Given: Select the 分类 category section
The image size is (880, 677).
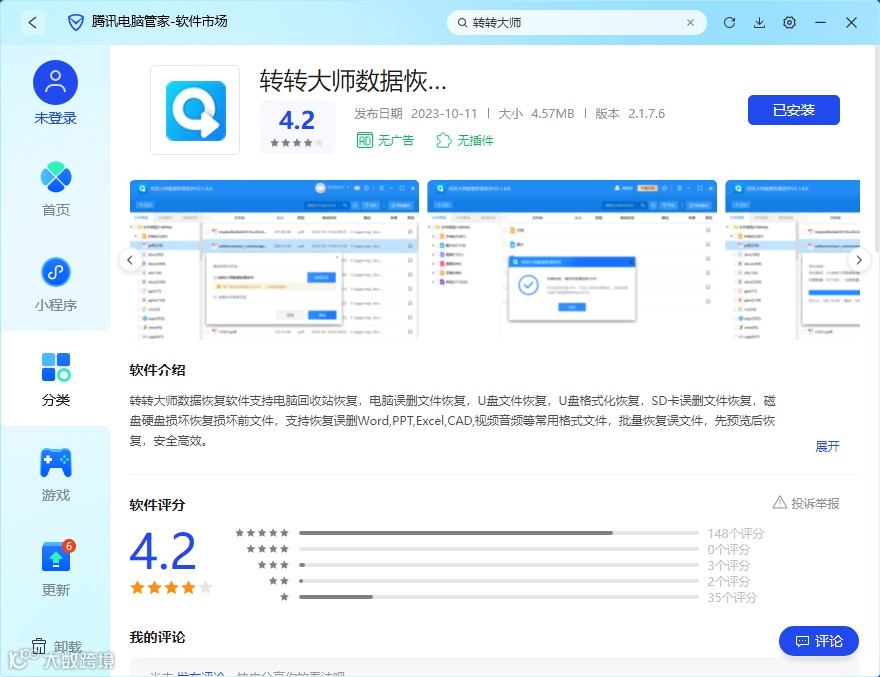Looking at the screenshot, I should pyautogui.click(x=56, y=379).
